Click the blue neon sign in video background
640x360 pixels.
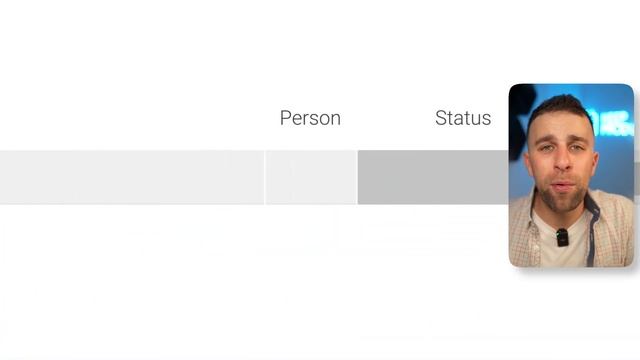point(610,122)
